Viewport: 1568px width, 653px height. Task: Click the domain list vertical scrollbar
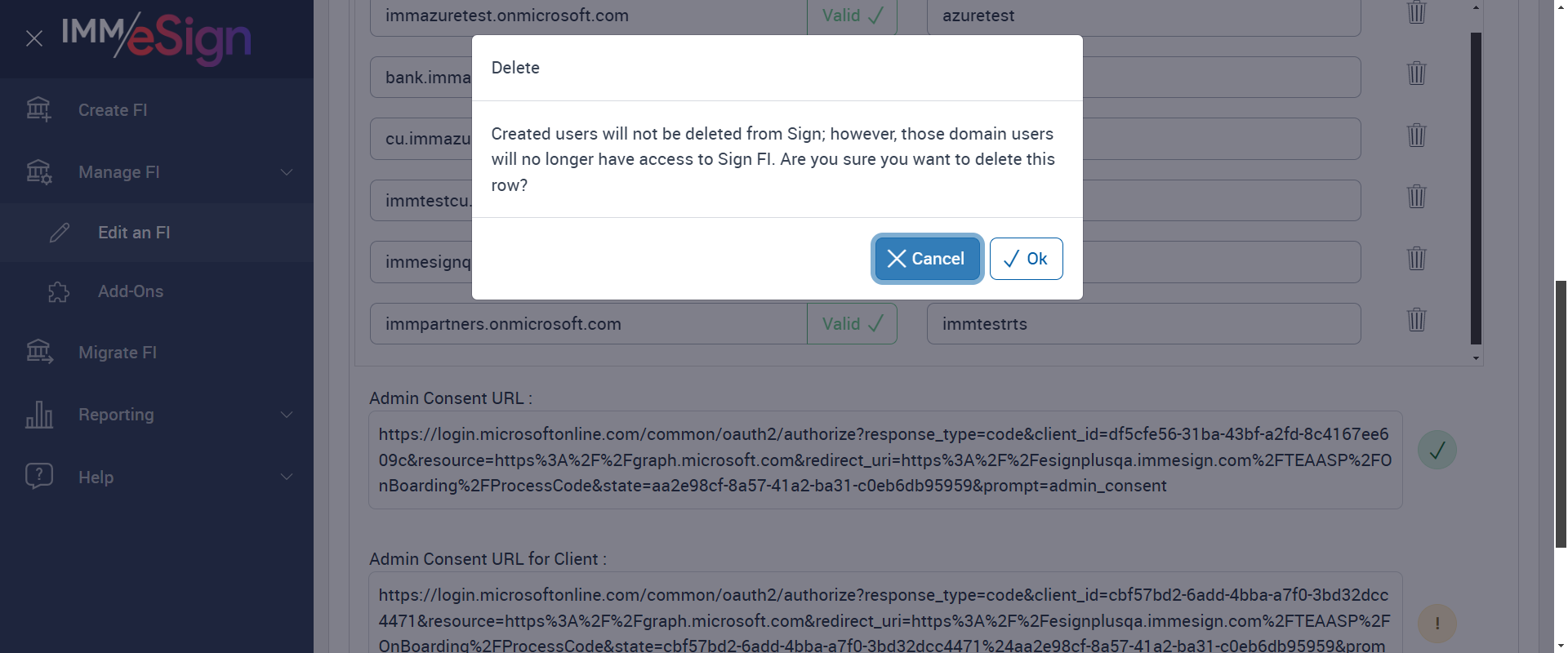tap(1476, 188)
